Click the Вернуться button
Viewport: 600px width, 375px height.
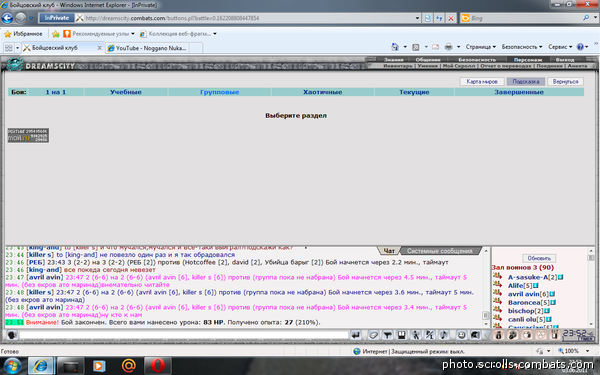(565, 82)
